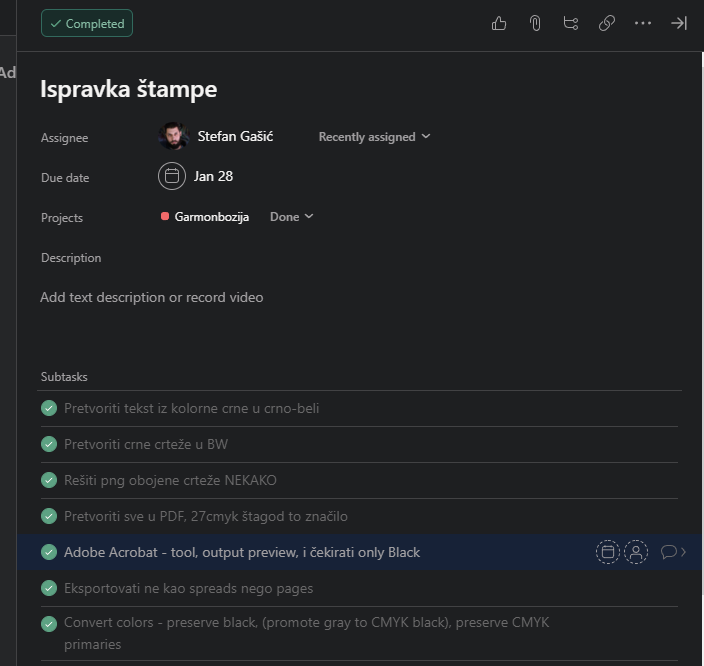Image resolution: width=704 pixels, height=666 pixels.
Task: Uncheck 'Eksportovati ne kao spreads nego pages'
Action: pyautogui.click(x=49, y=588)
